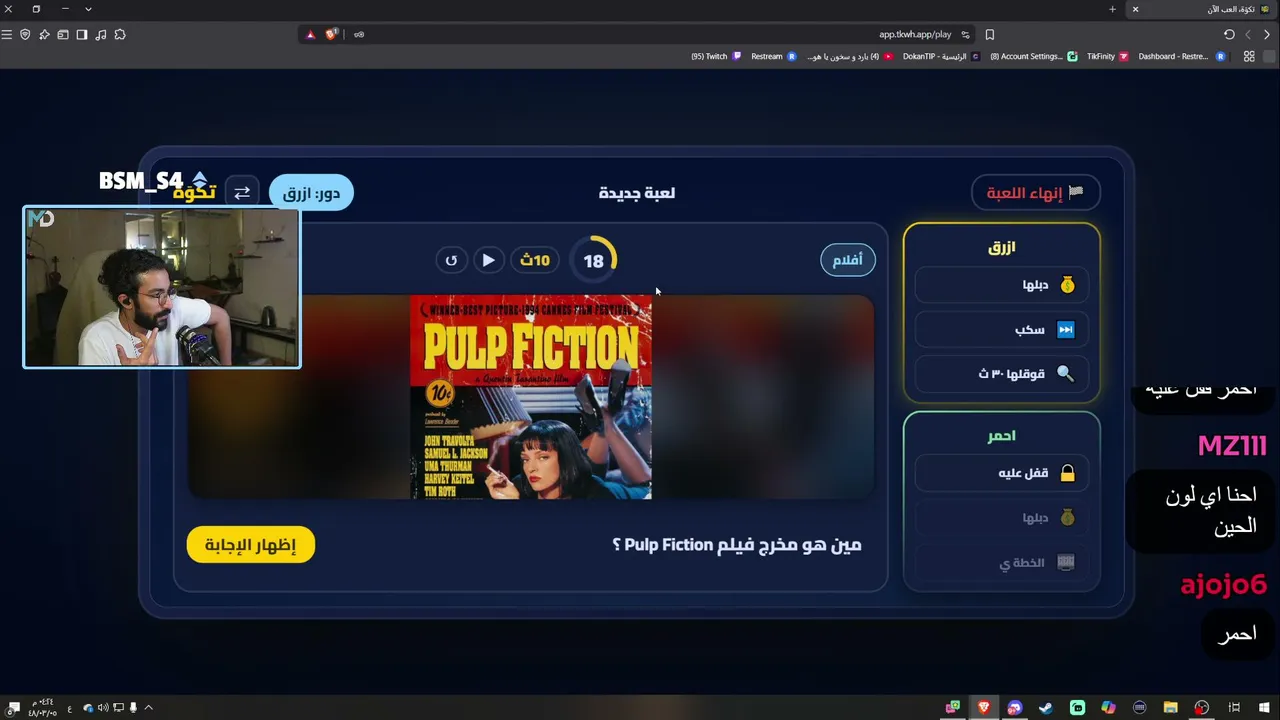1280x720 pixels.
Task: Show hidden system tray icons
Action: click(149, 708)
